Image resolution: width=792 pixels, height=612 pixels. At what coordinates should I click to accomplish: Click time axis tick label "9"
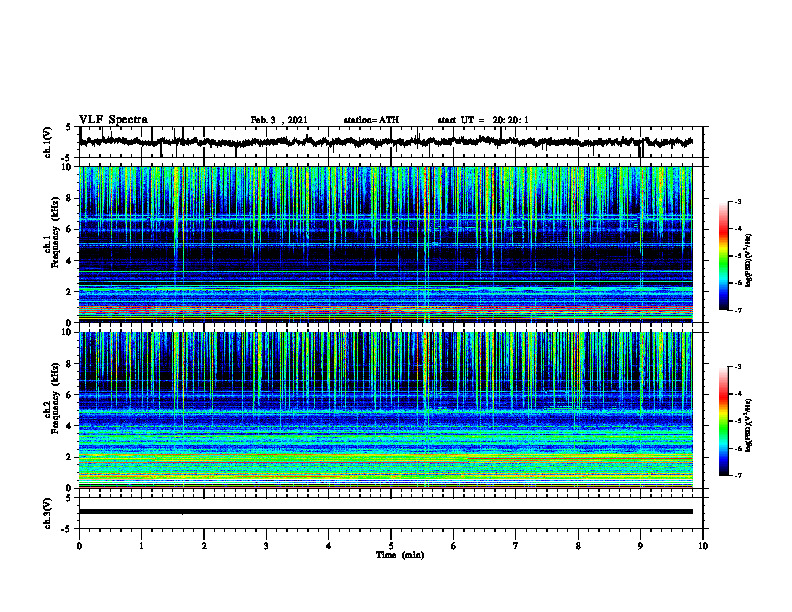point(640,546)
